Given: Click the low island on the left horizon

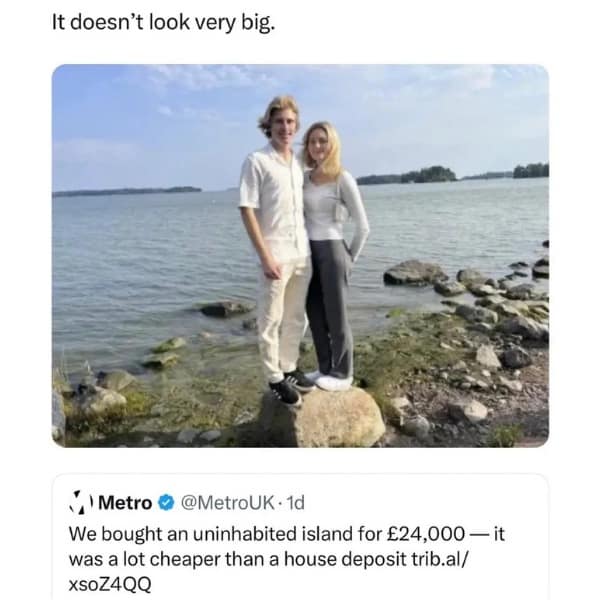Looking at the screenshot, I should (x=125, y=190).
